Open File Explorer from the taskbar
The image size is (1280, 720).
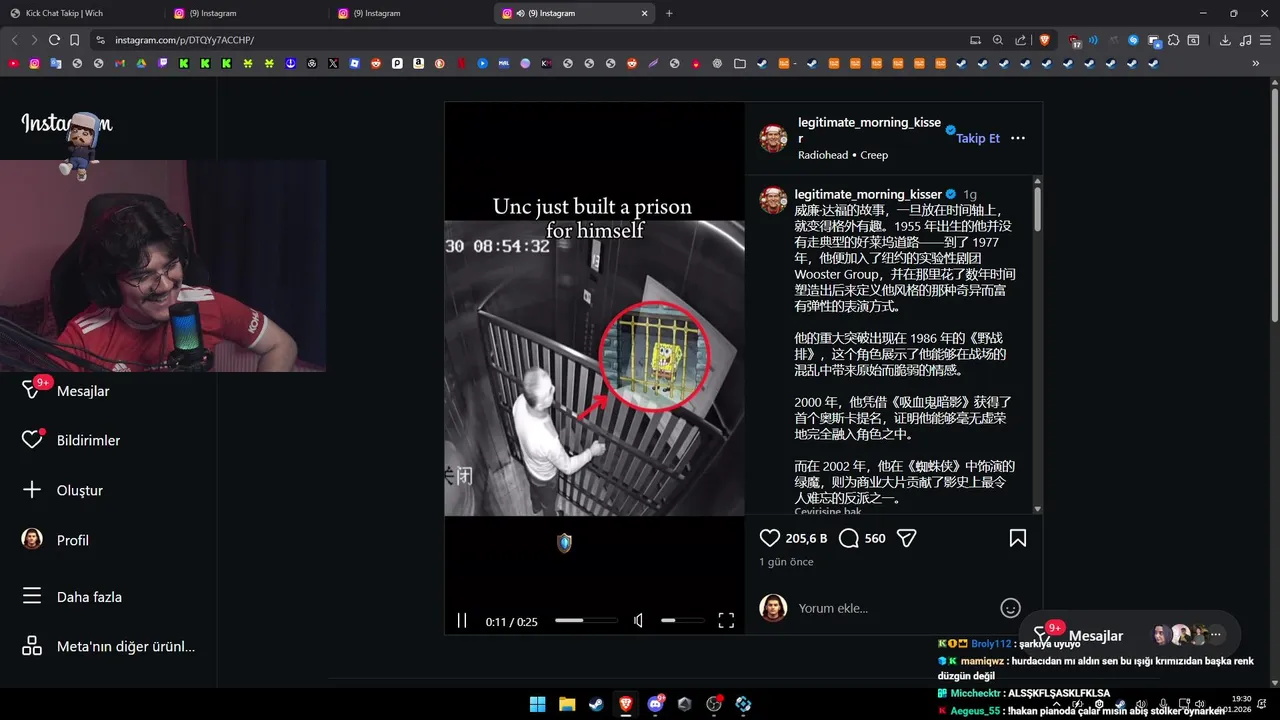(567, 704)
